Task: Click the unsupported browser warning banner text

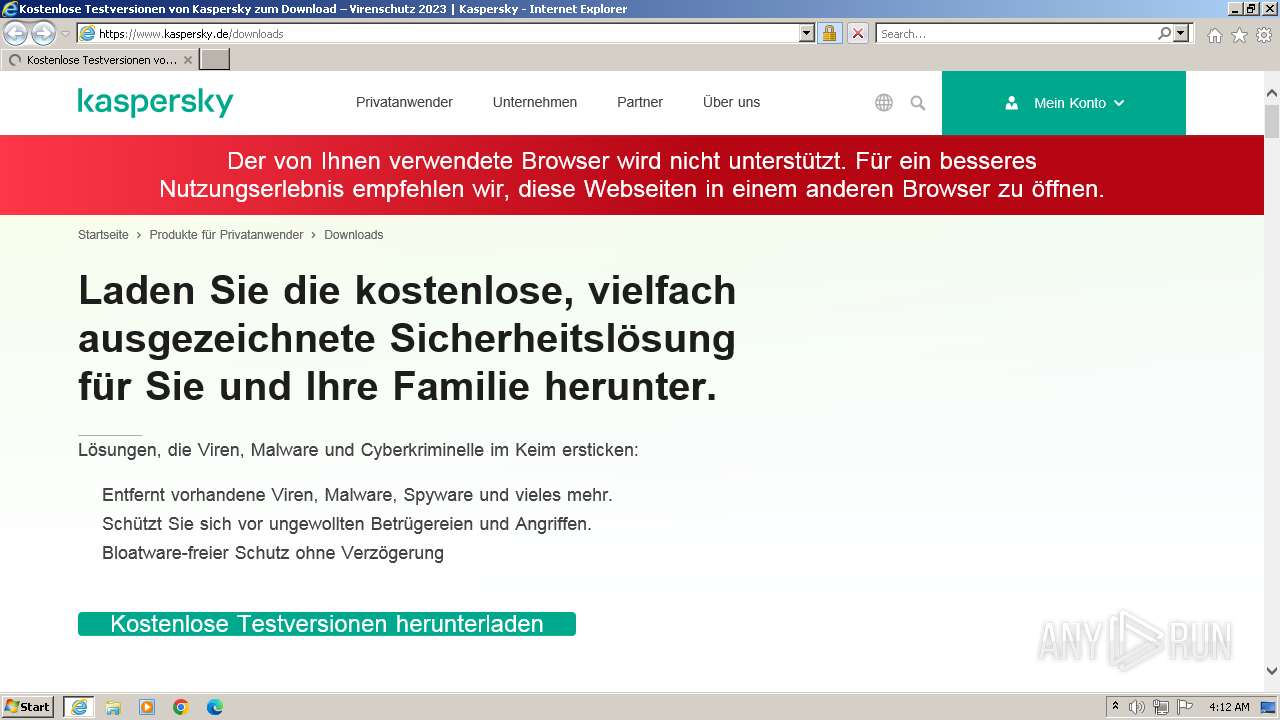Action: [632, 175]
